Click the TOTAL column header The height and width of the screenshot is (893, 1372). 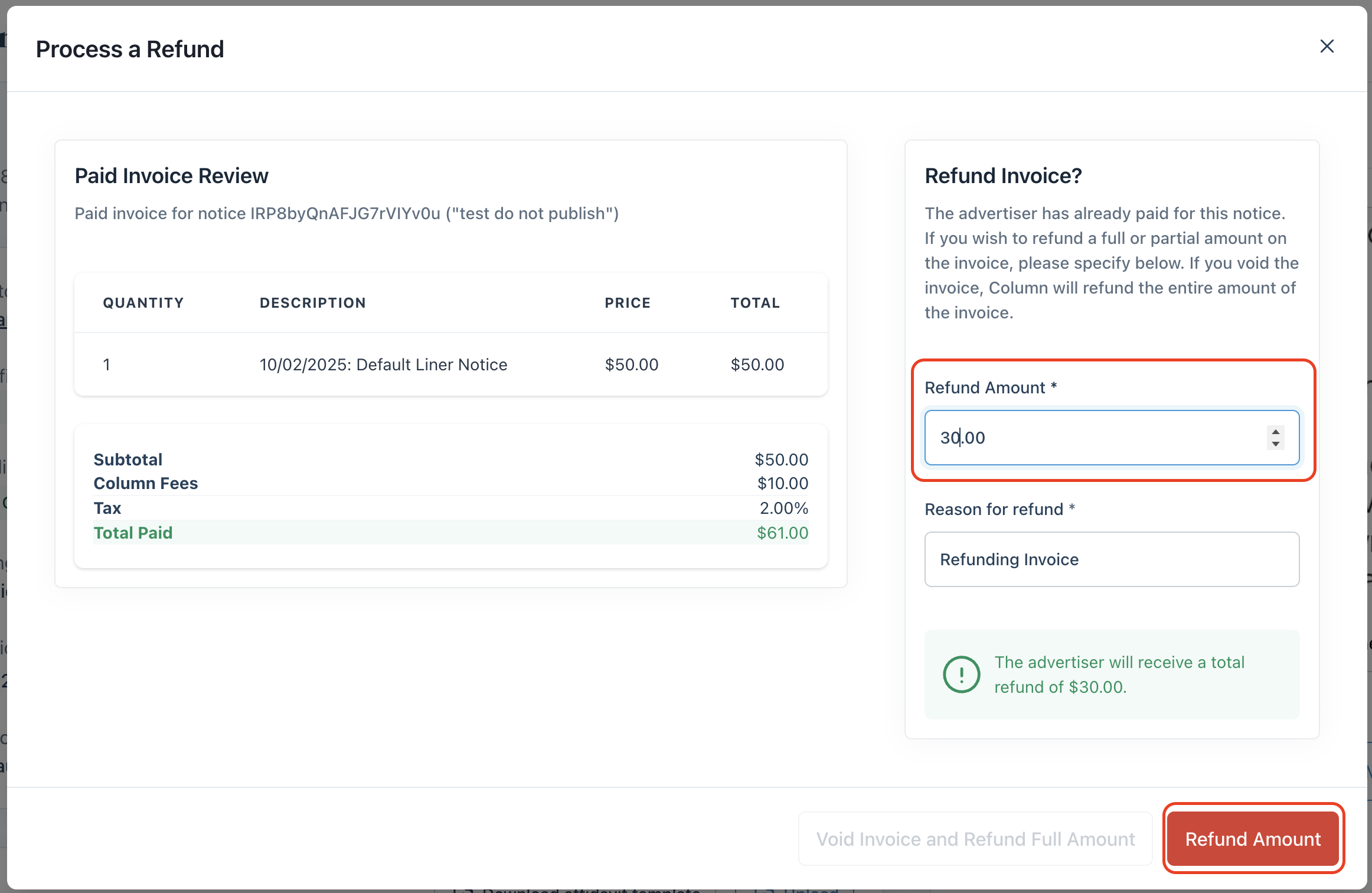pyautogui.click(x=754, y=303)
